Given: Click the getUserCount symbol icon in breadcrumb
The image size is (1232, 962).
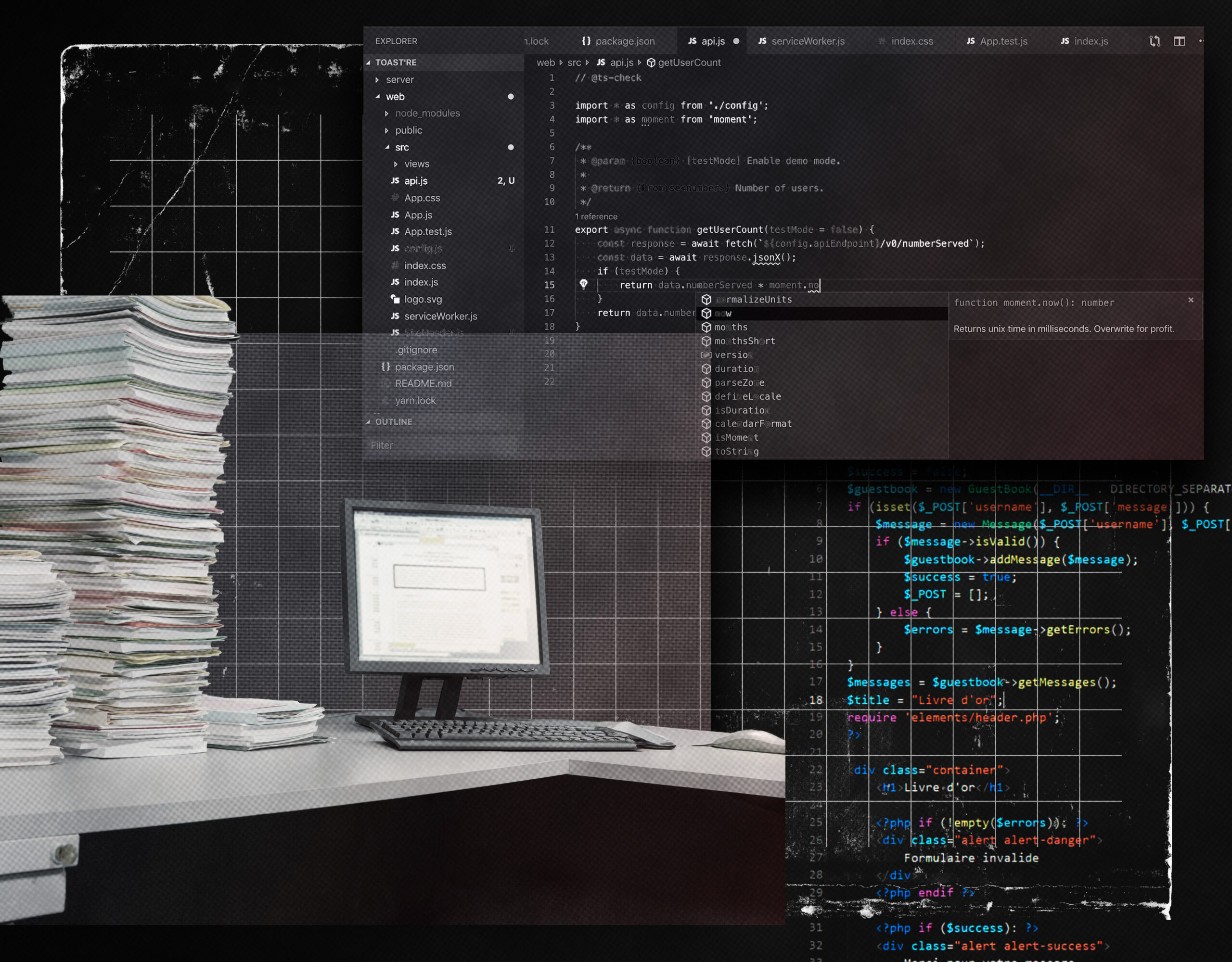Looking at the screenshot, I should [x=651, y=63].
